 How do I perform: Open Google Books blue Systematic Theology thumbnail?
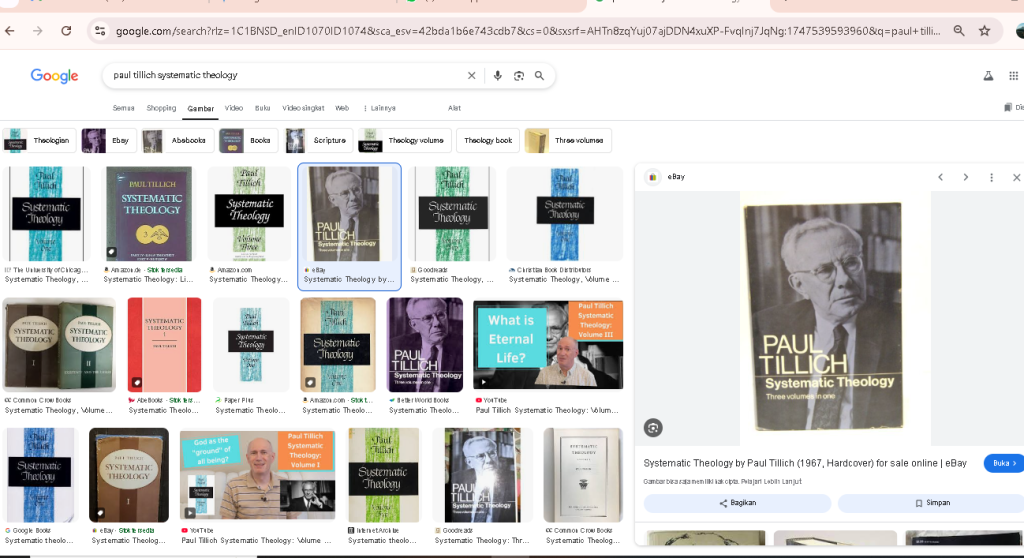click(40, 475)
